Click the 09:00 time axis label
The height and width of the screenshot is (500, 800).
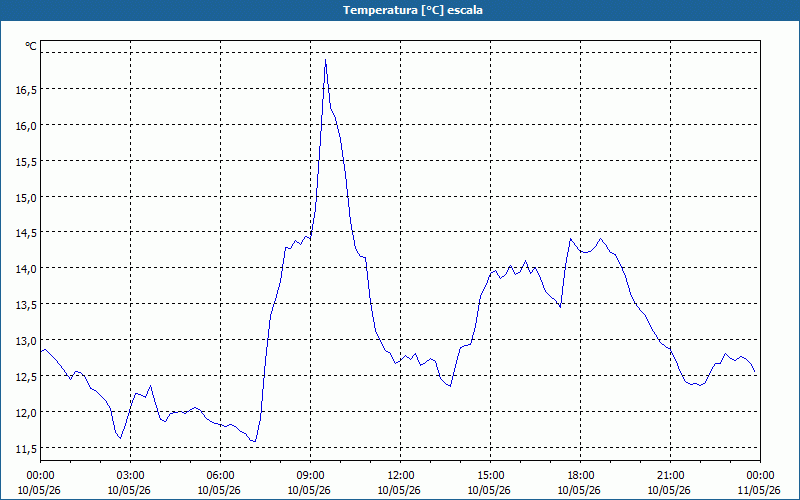click(x=310, y=476)
